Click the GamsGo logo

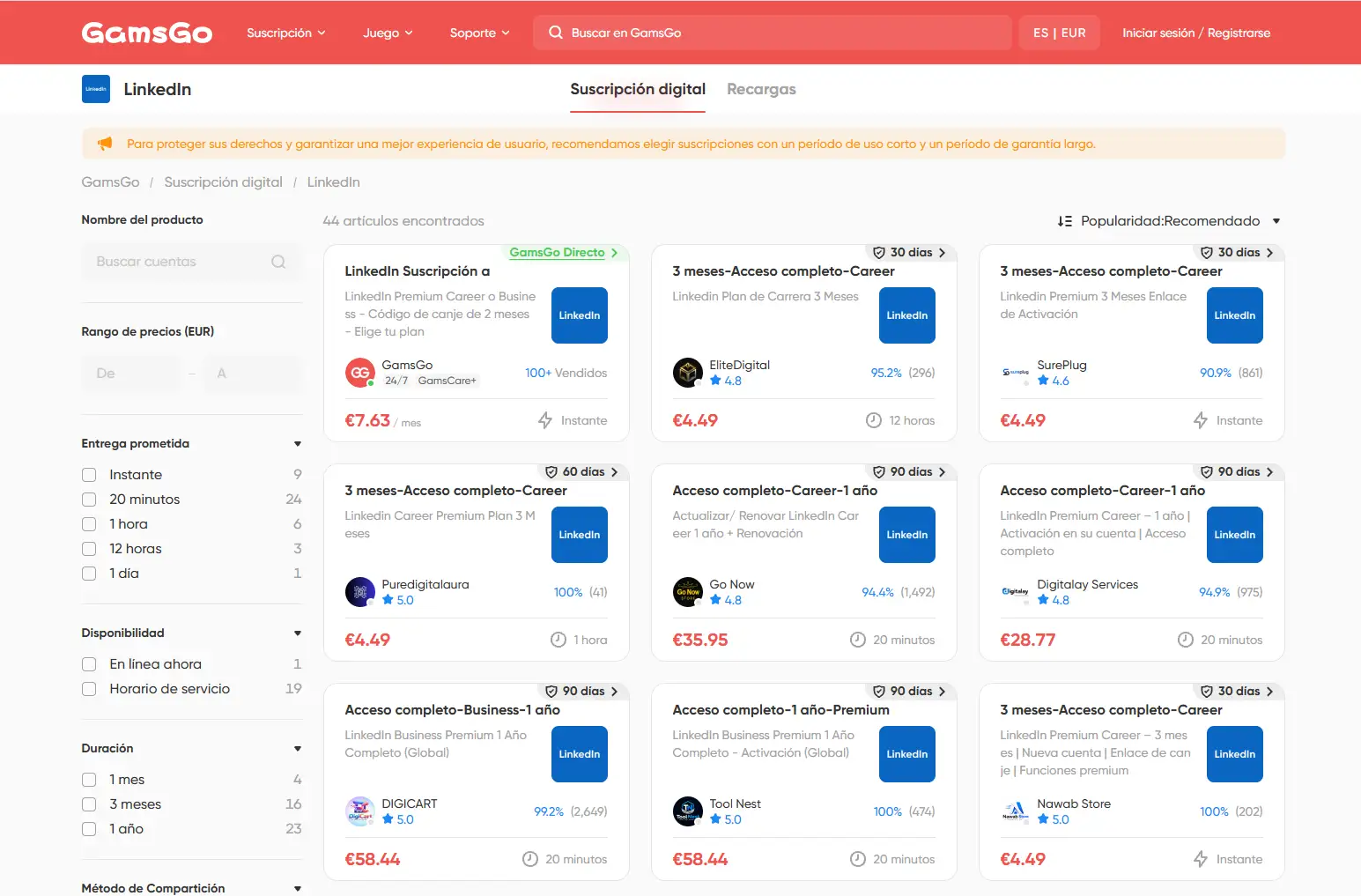tap(147, 33)
